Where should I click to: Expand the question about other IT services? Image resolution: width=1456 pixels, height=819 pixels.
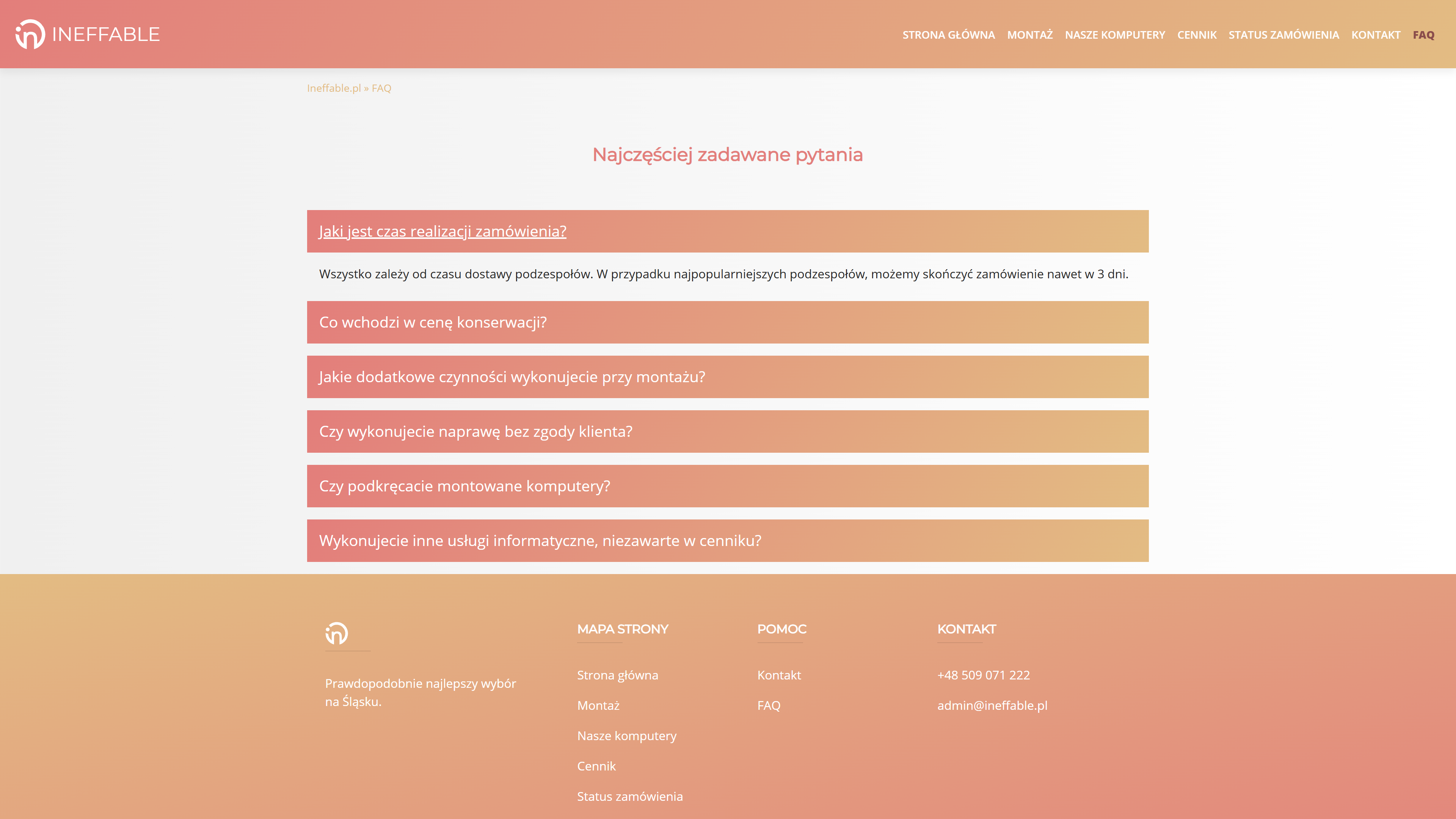coord(540,541)
